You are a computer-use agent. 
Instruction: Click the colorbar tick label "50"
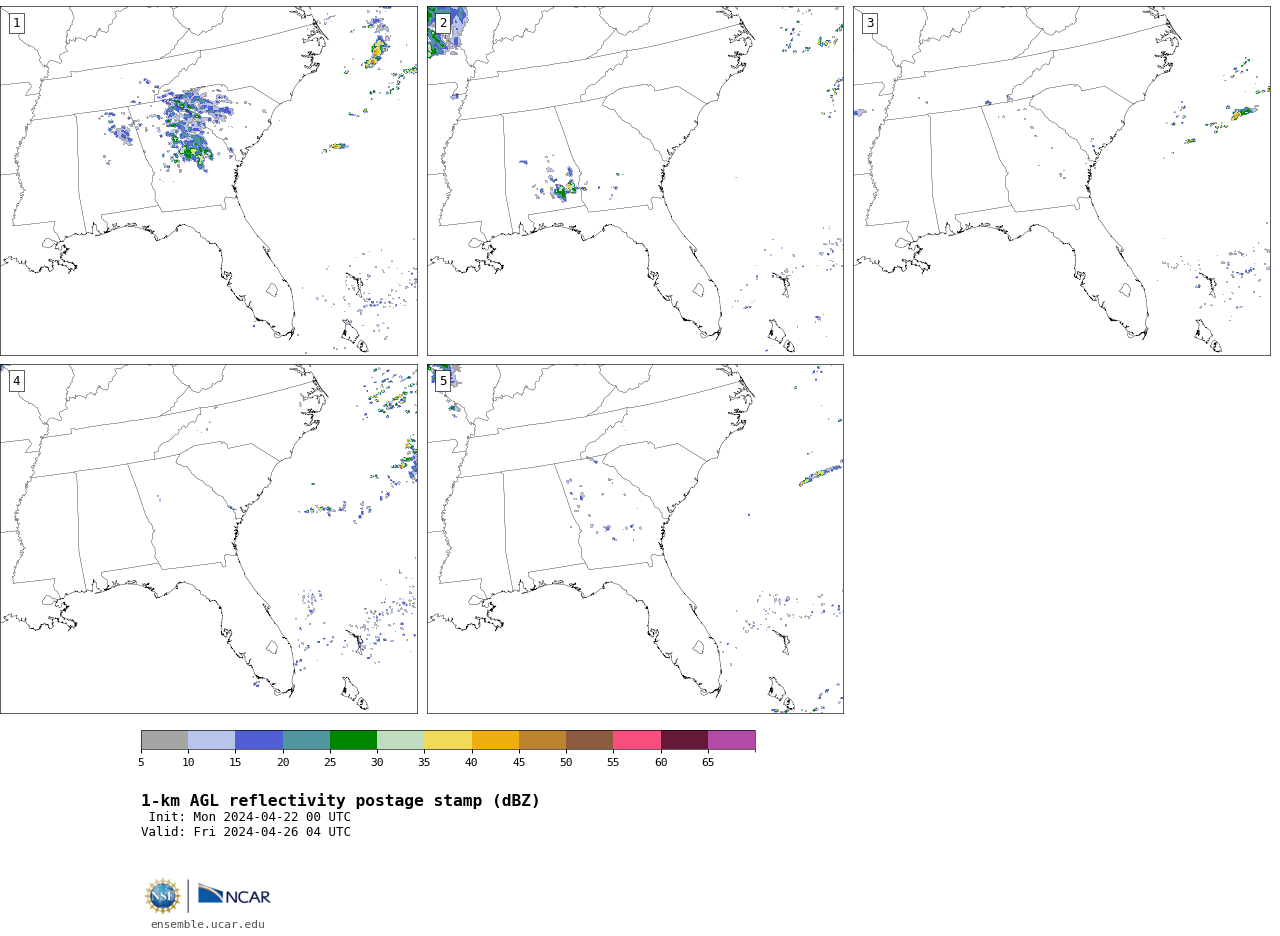click(x=566, y=763)
